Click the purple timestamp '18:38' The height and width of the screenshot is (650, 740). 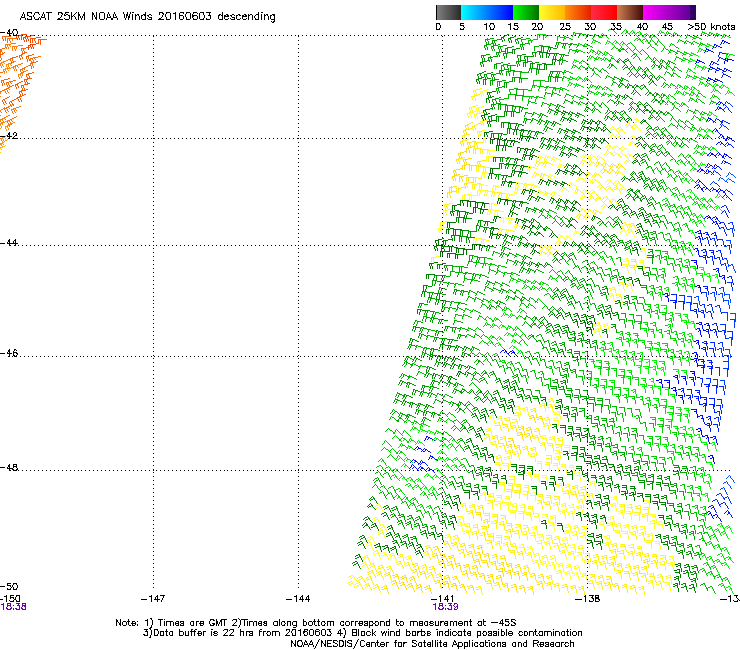point(14,607)
